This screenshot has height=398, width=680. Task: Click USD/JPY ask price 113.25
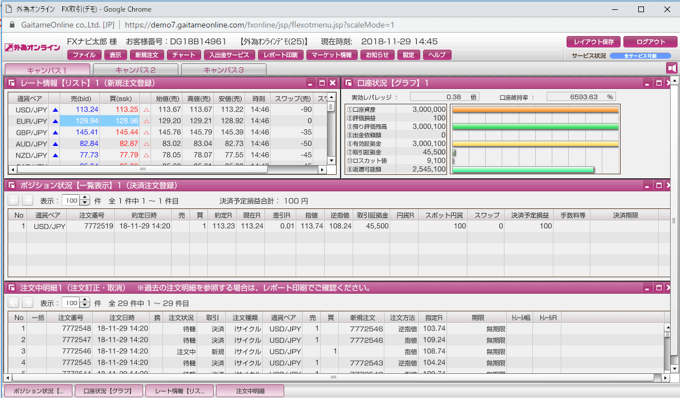point(127,110)
